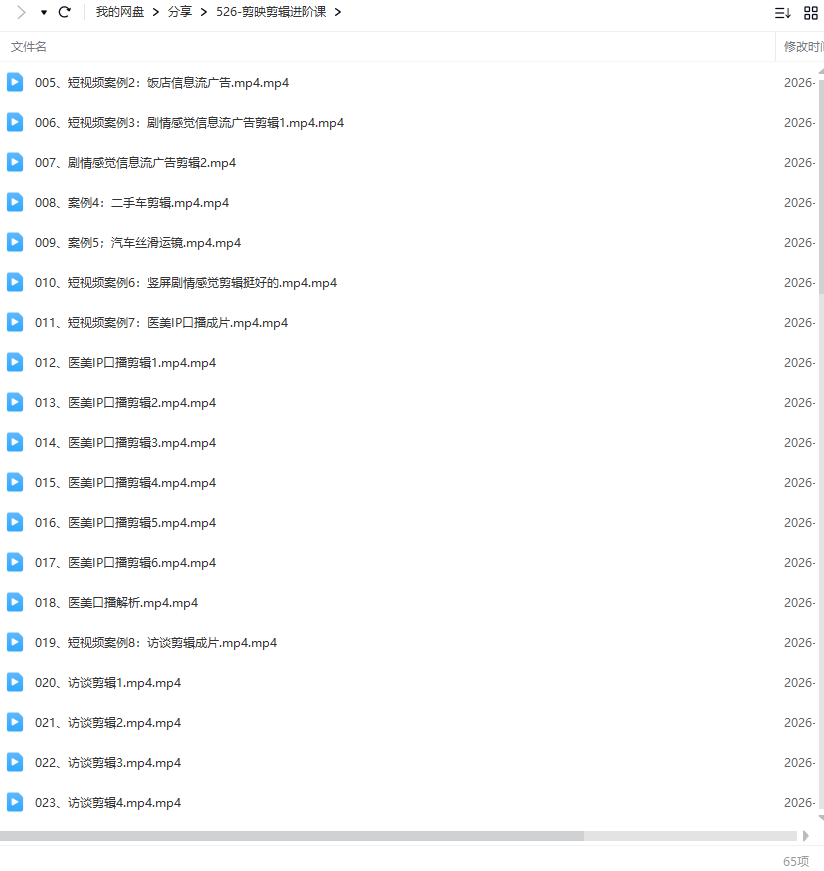Screen dimensions: 824x871
Task: Sort by 修改时间 column header
Action: 803,47
